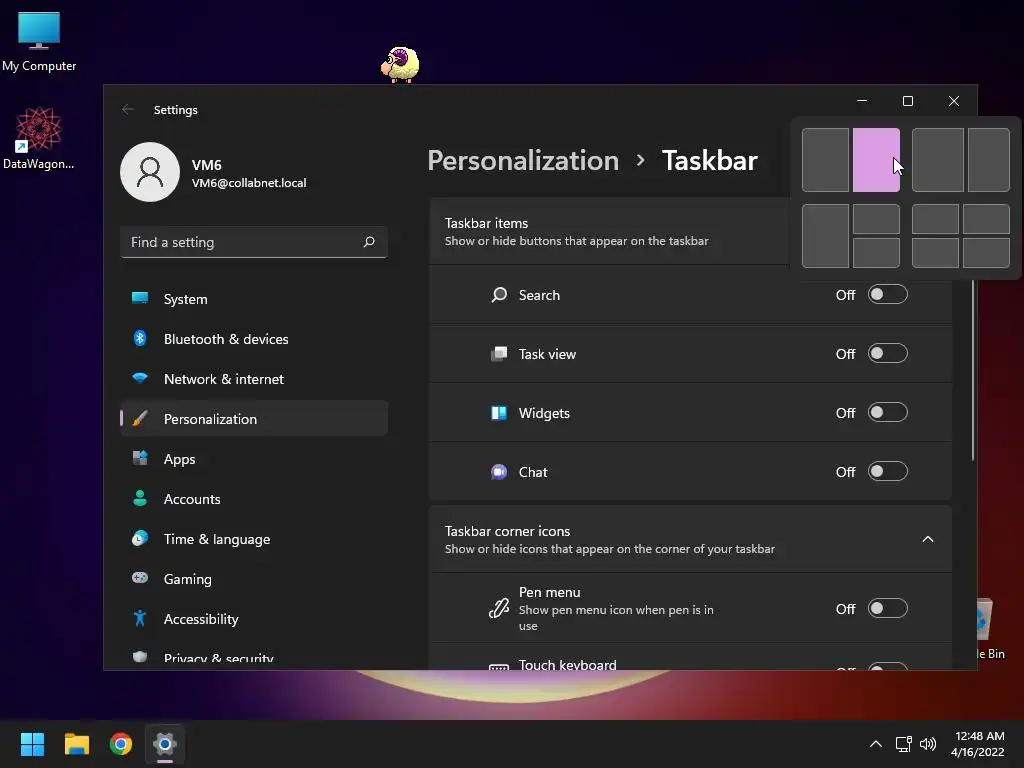Select the DataWagon desktop shortcut

pos(39,138)
